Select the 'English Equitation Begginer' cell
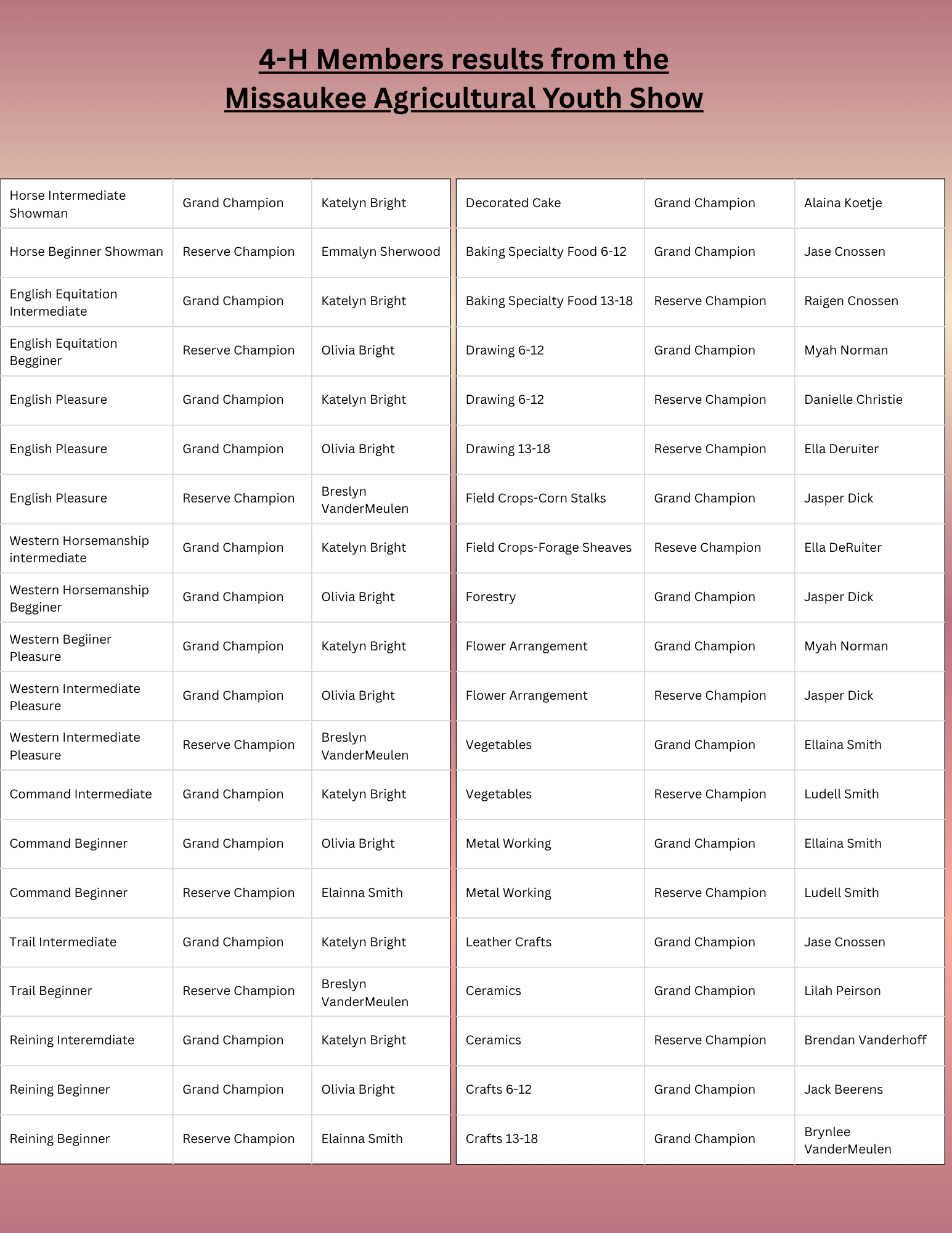 point(87,351)
